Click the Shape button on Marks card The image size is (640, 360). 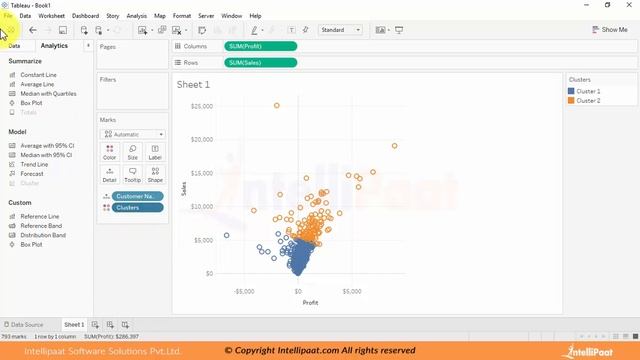point(155,175)
